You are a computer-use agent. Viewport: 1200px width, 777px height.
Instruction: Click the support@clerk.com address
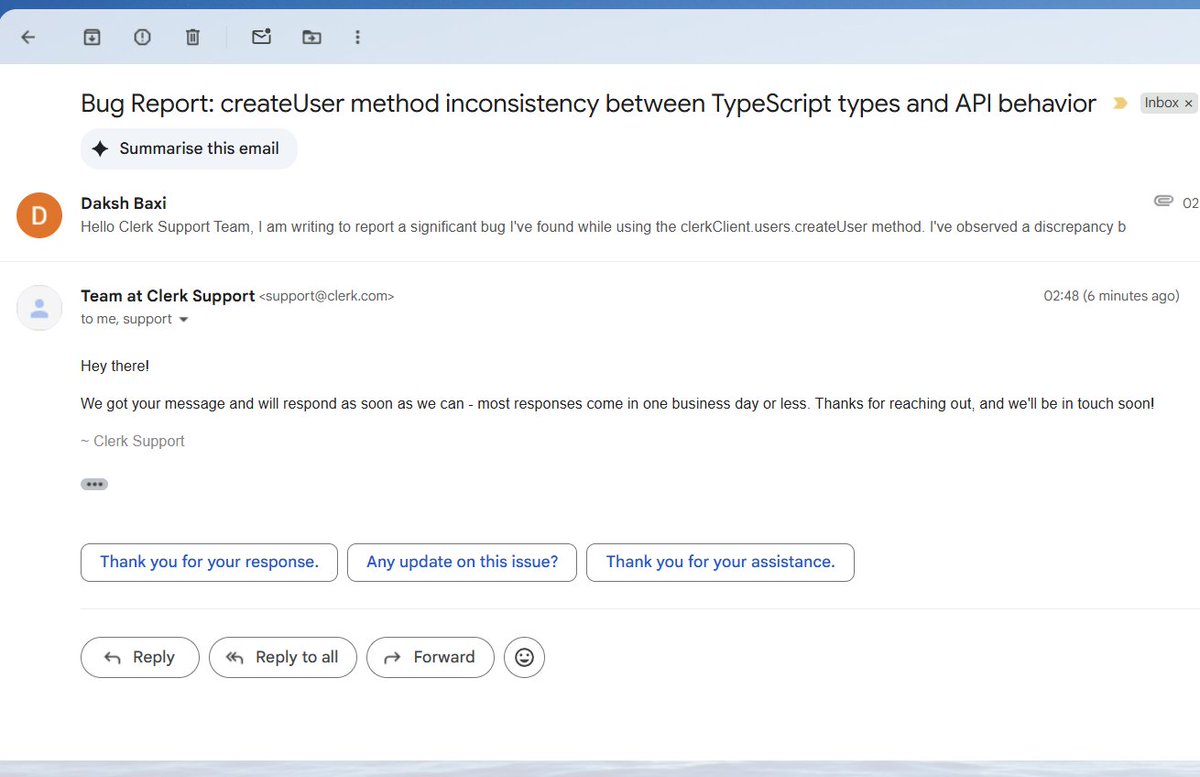pyautogui.click(x=327, y=296)
